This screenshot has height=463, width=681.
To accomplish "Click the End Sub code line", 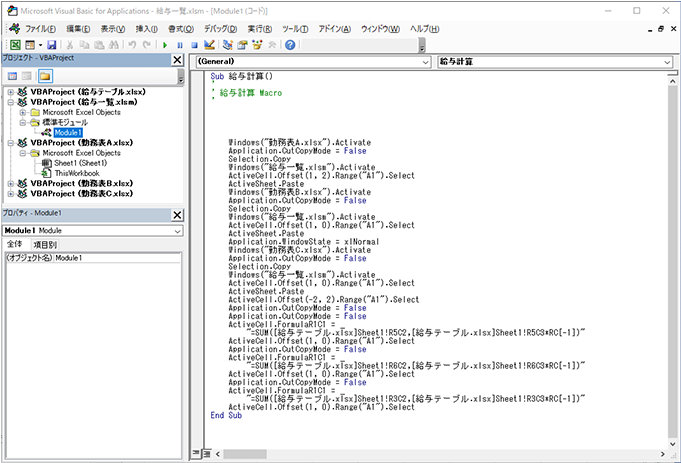I will [226, 415].
